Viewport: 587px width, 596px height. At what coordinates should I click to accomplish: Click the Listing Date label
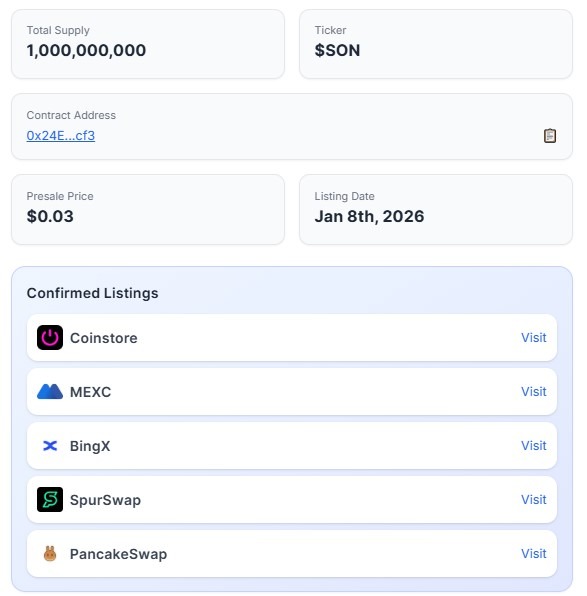pos(344,196)
